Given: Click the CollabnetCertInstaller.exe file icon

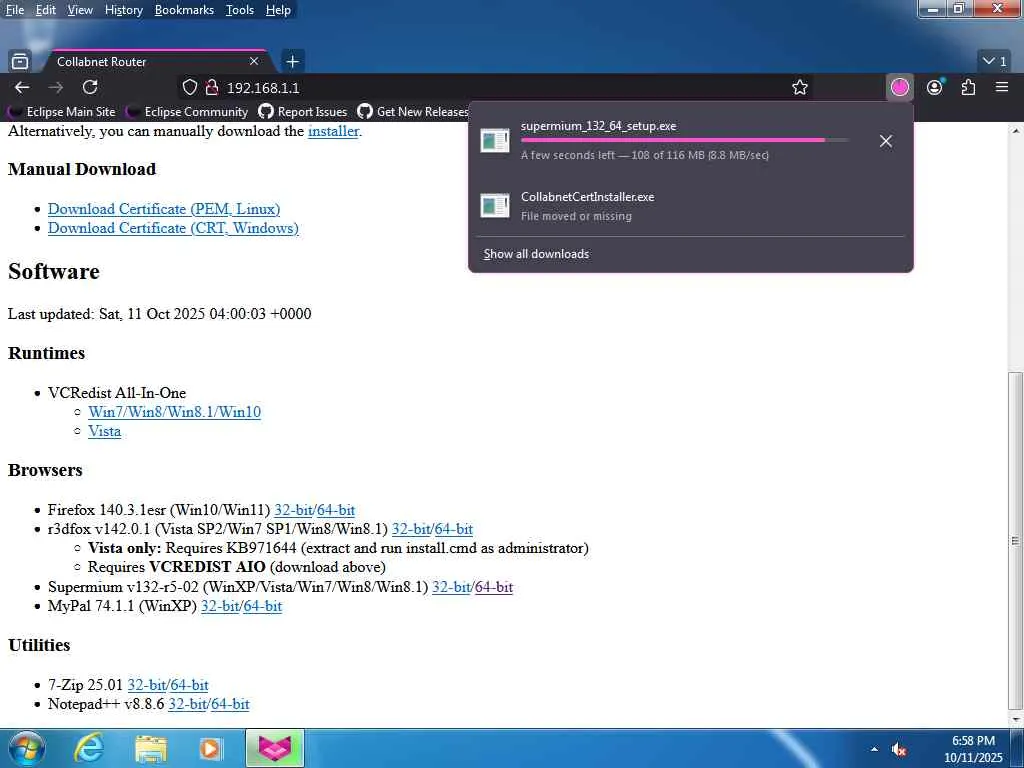Looking at the screenshot, I should pyautogui.click(x=494, y=206).
